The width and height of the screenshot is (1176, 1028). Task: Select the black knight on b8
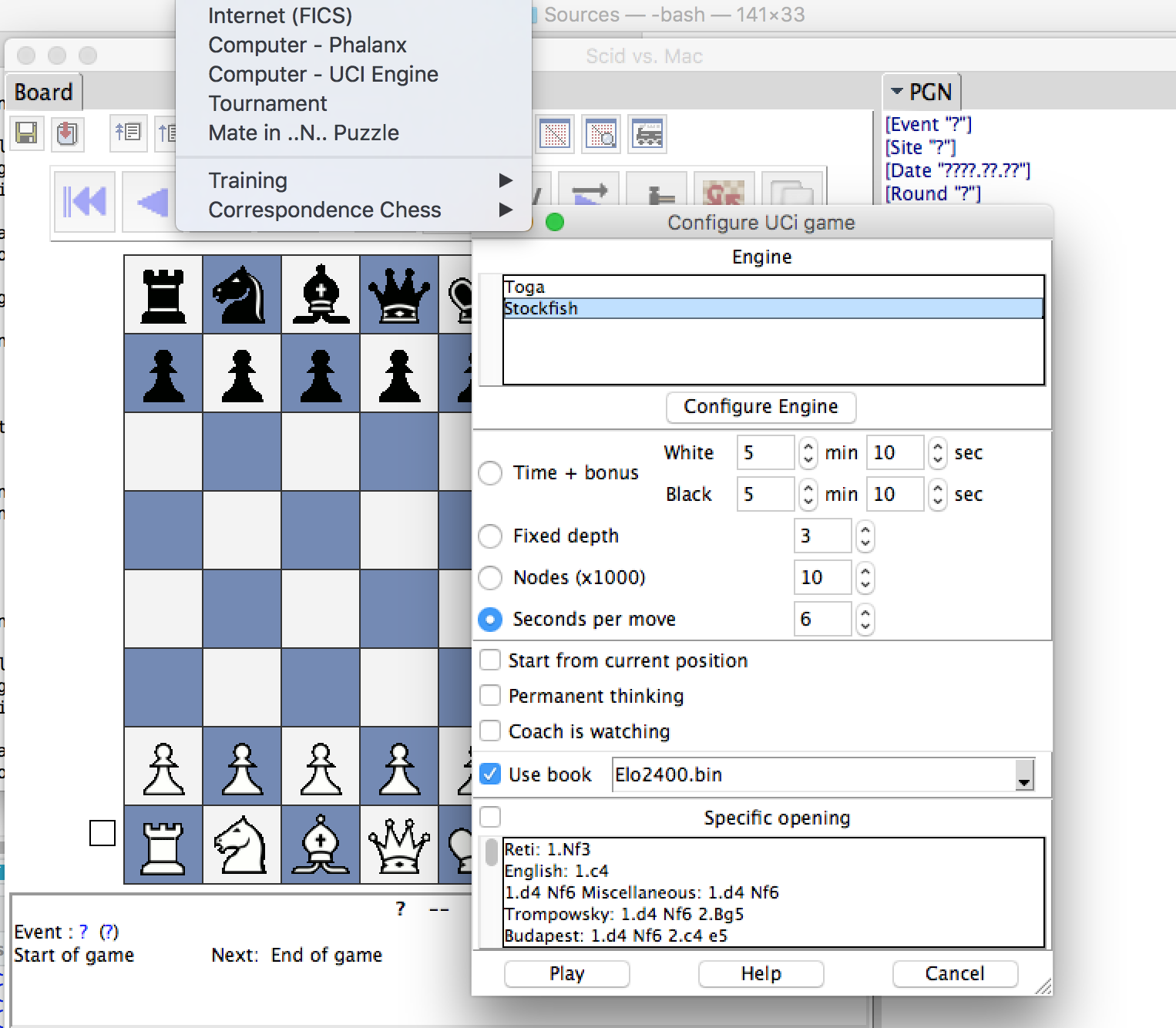click(242, 295)
